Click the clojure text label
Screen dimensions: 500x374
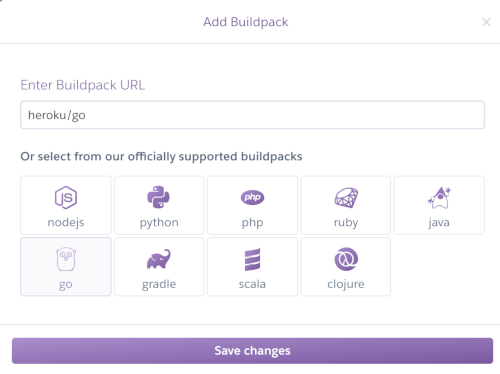(x=346, y=284)
